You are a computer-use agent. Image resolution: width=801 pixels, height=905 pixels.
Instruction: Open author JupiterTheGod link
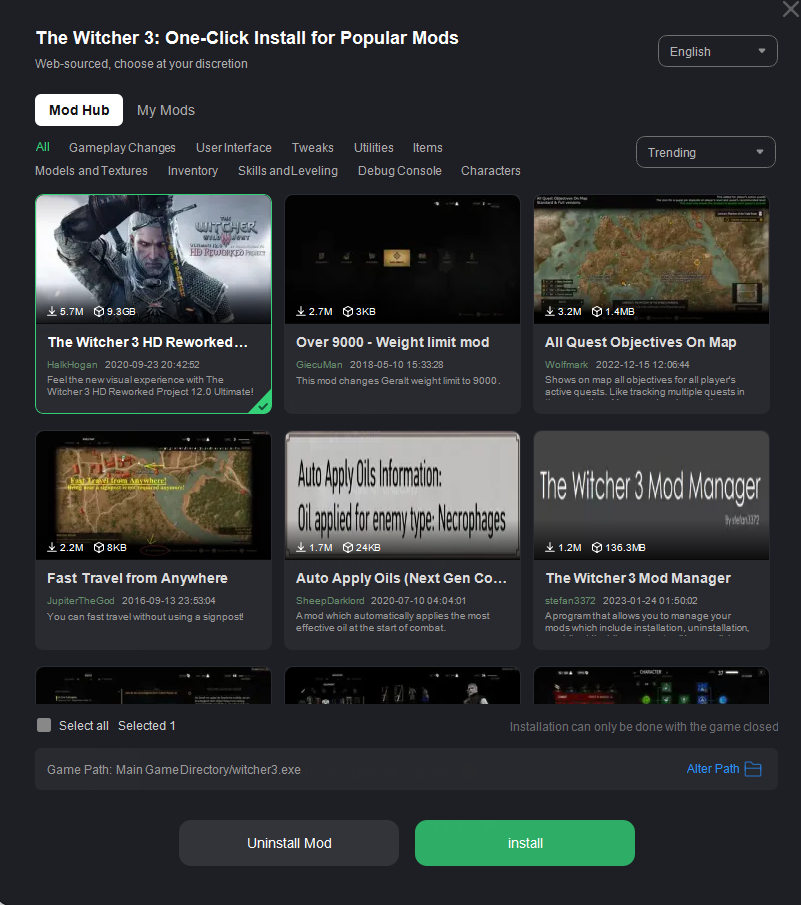point(81,601)
